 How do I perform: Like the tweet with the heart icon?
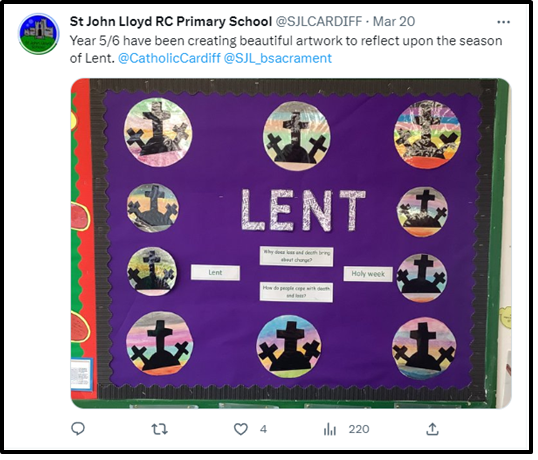click(x=241, y=429)
